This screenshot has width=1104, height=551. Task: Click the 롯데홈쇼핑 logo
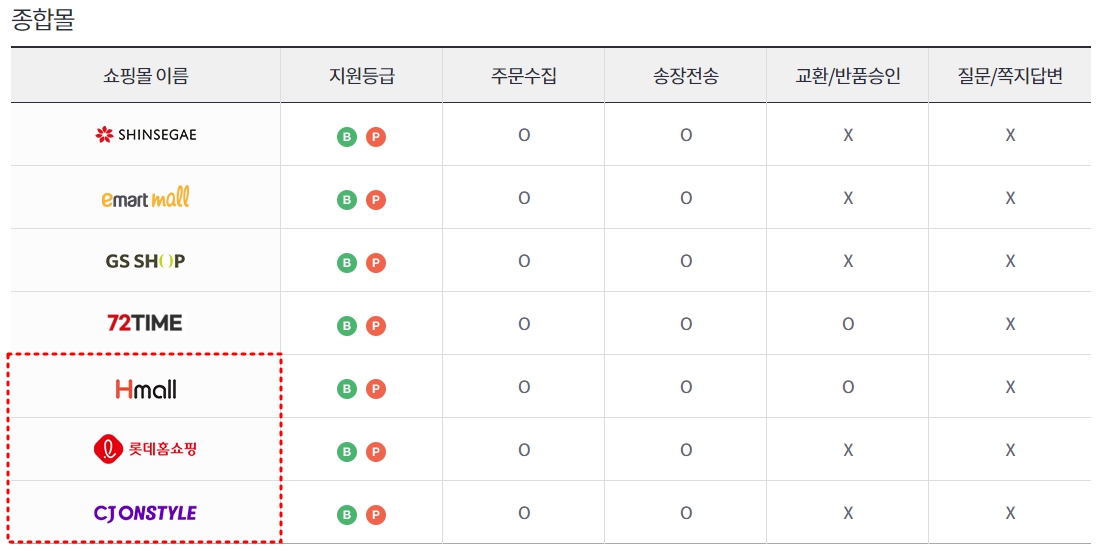[146, 450]
